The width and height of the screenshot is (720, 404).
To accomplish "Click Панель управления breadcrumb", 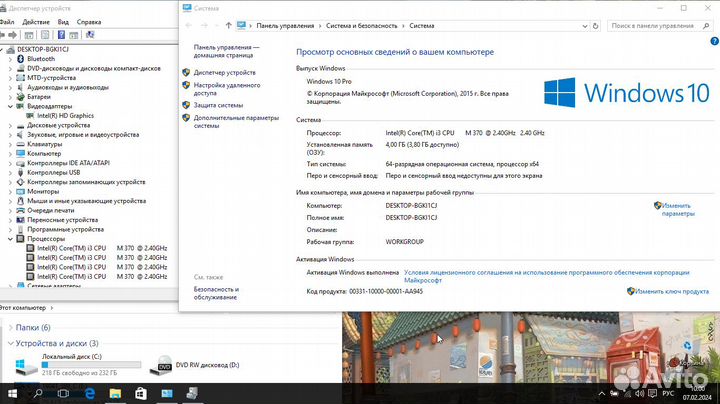I will tap(285, 26).
